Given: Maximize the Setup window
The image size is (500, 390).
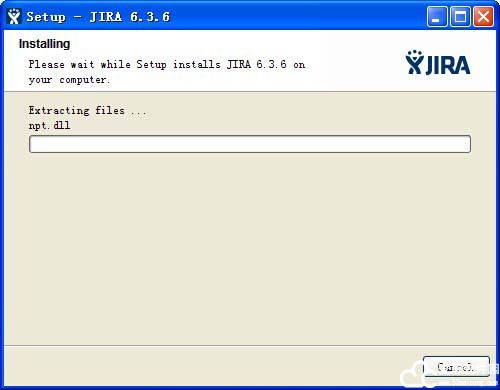Looking at the screenshot, I should tap(460, 16).
